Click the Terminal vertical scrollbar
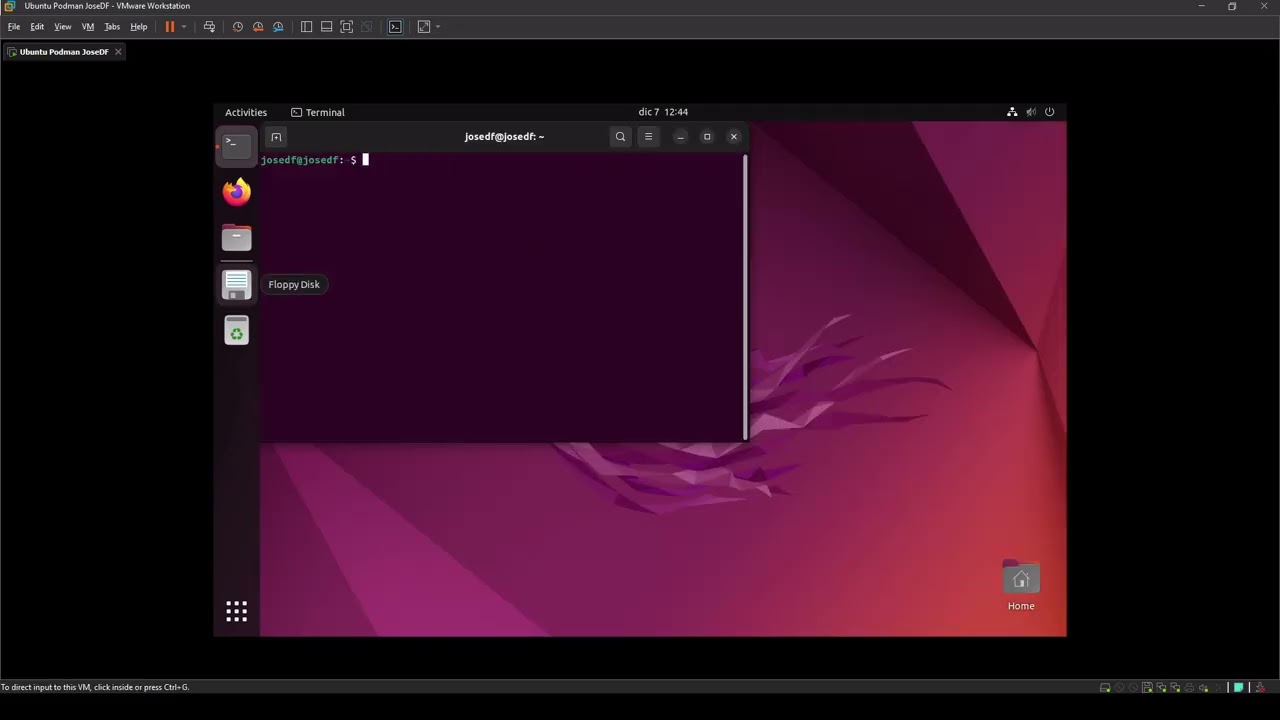 coord(745,297)
